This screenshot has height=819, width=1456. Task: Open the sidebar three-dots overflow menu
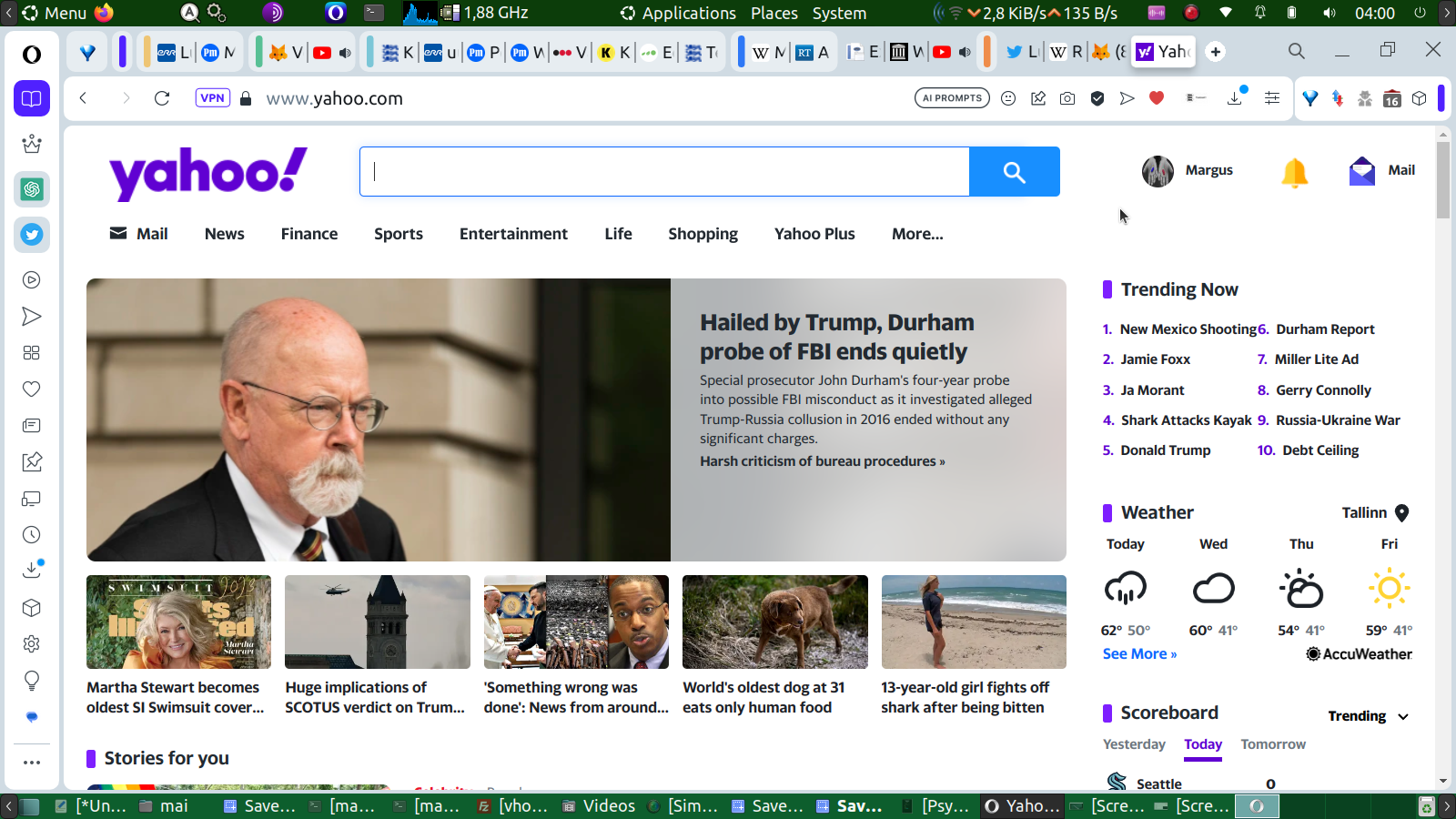32,763
